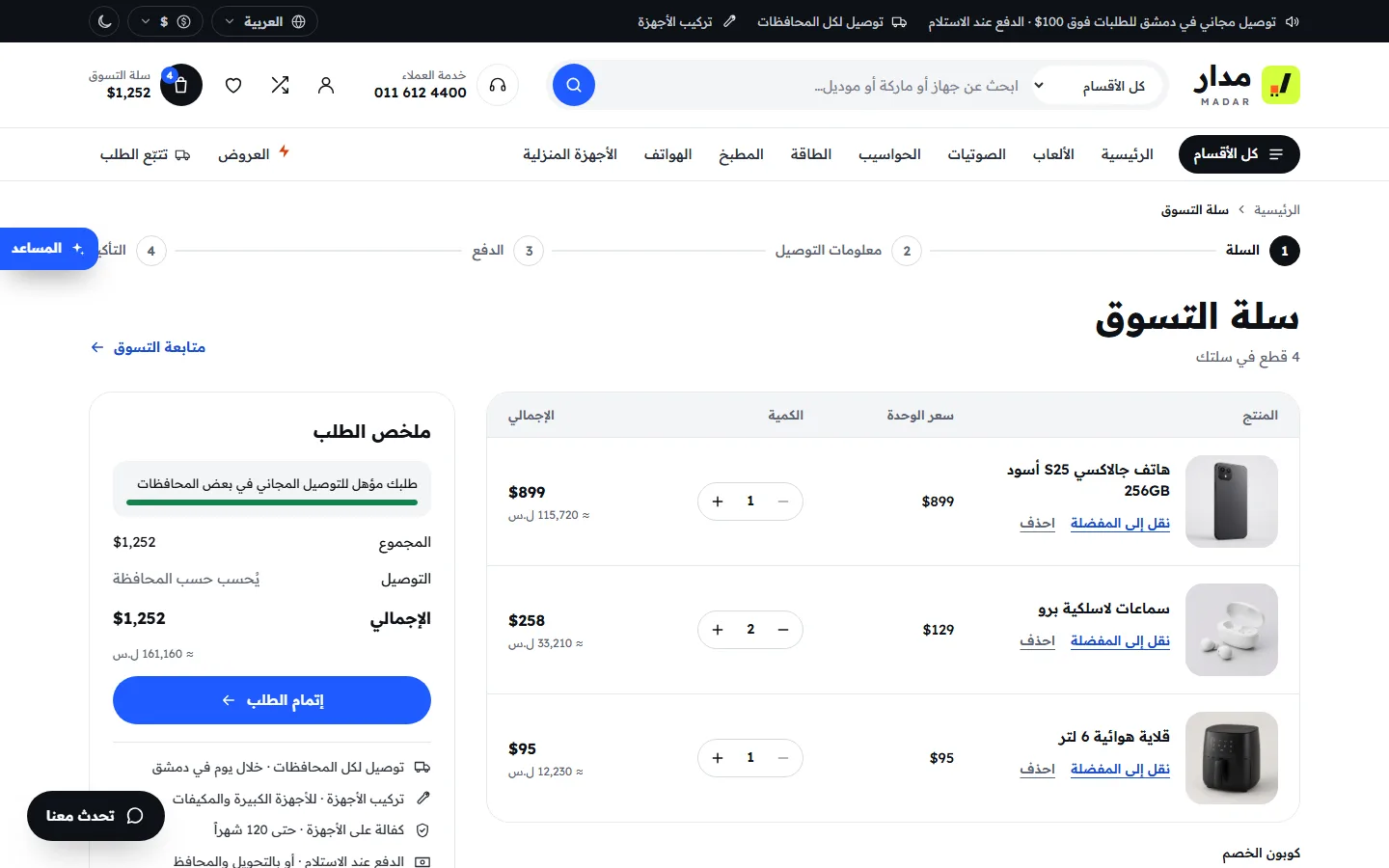Open the الطاقة navigation item
Viewport: 1389px width, 868px height.
tap(811, 154)
